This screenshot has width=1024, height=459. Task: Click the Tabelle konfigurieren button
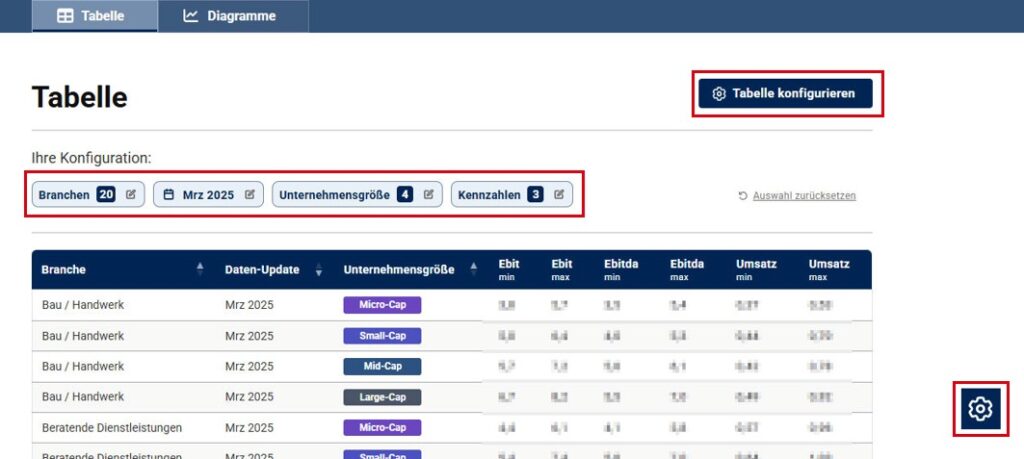pos(785,93)
